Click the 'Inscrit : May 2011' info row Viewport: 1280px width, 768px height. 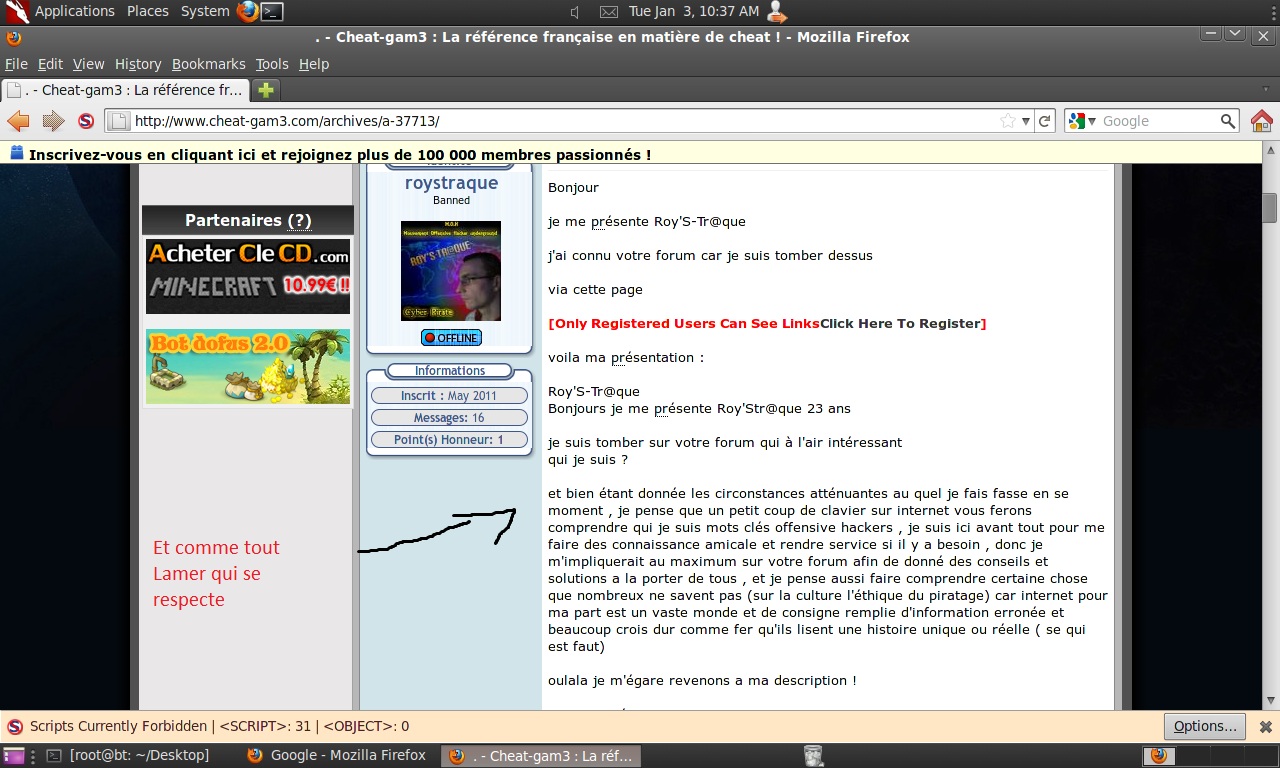[449, 396]
